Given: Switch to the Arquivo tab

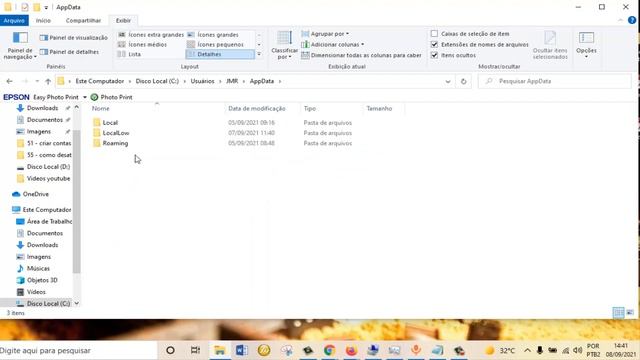Looking at the screenshot, I should point(14,20).
